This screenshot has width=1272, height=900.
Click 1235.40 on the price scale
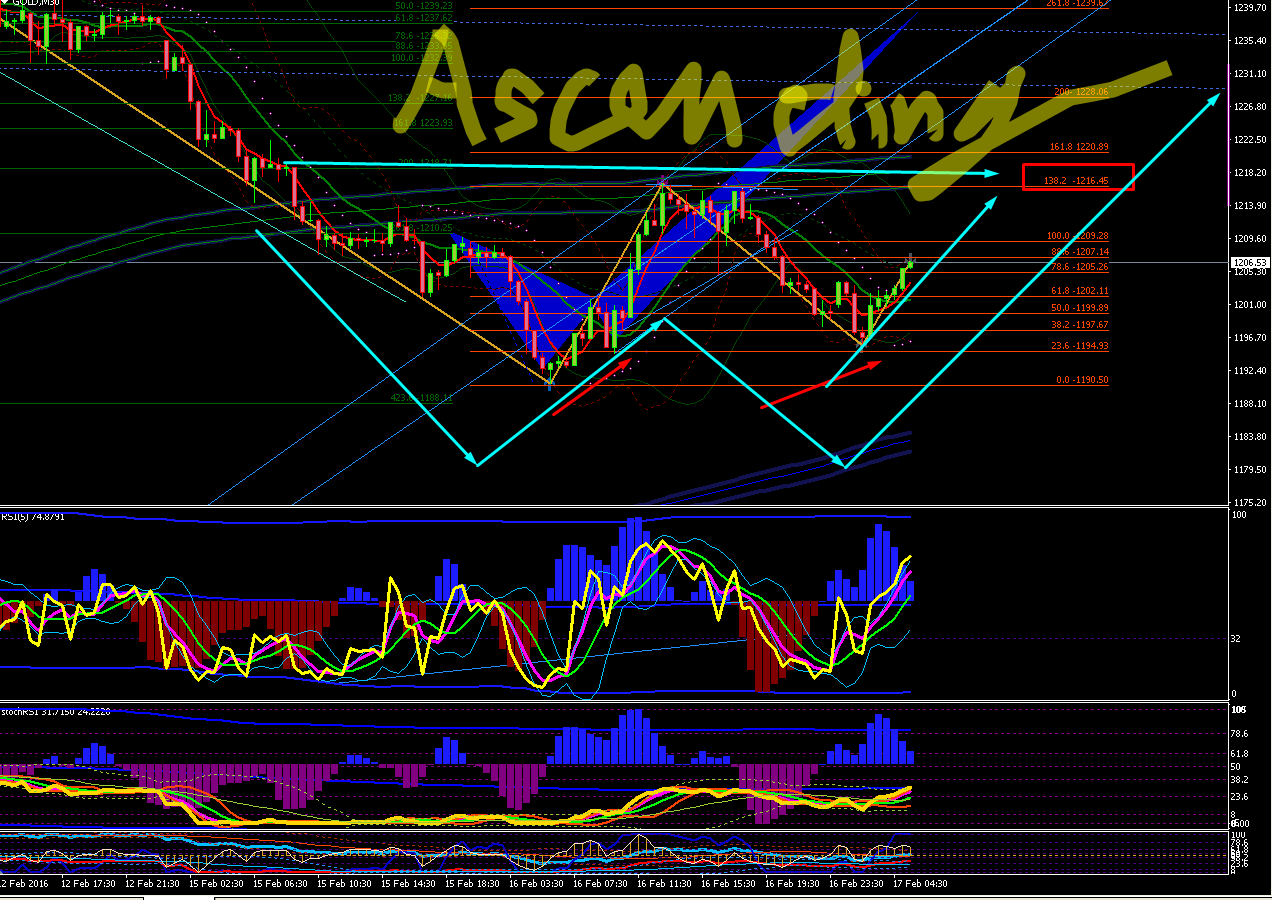tap(1249, 41)
